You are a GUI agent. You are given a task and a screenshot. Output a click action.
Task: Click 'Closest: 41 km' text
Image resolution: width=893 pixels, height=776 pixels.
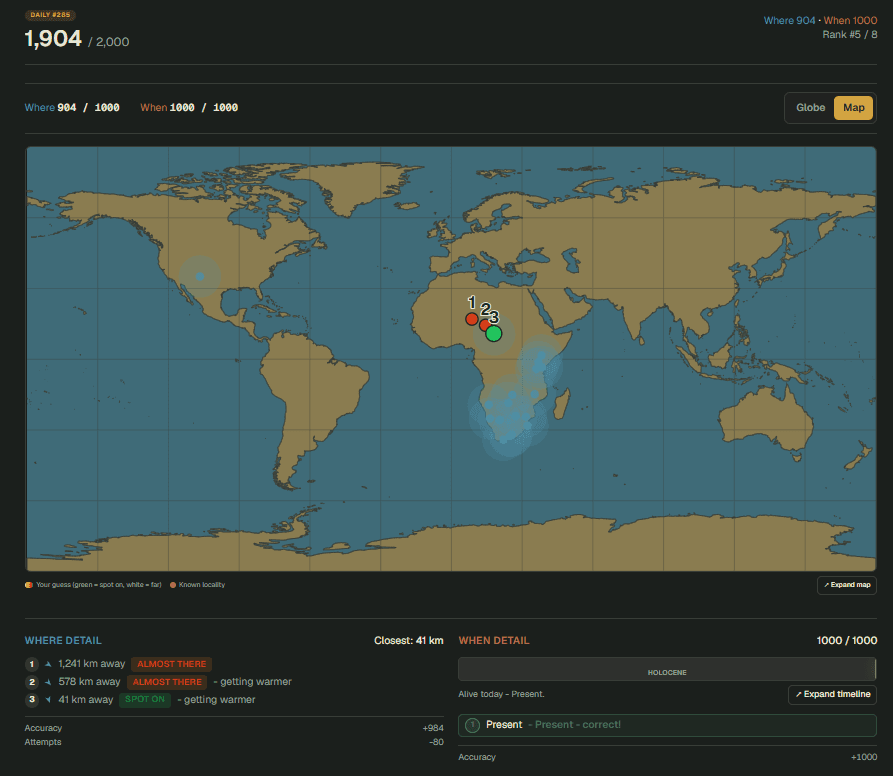coord(408,640)
